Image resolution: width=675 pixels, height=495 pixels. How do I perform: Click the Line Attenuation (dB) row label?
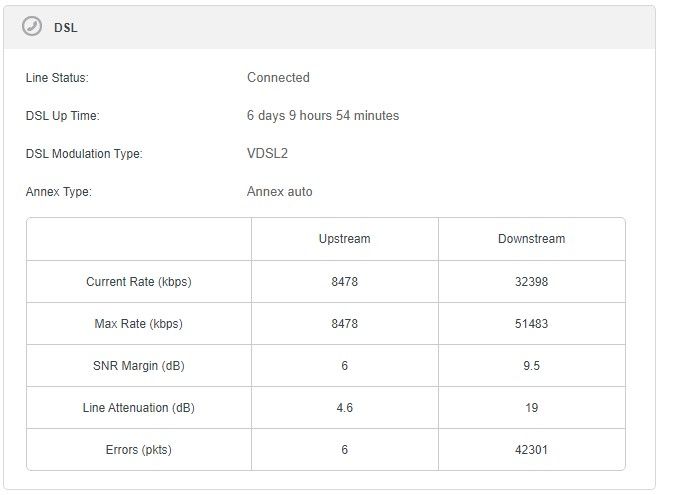tap(138, 408)
